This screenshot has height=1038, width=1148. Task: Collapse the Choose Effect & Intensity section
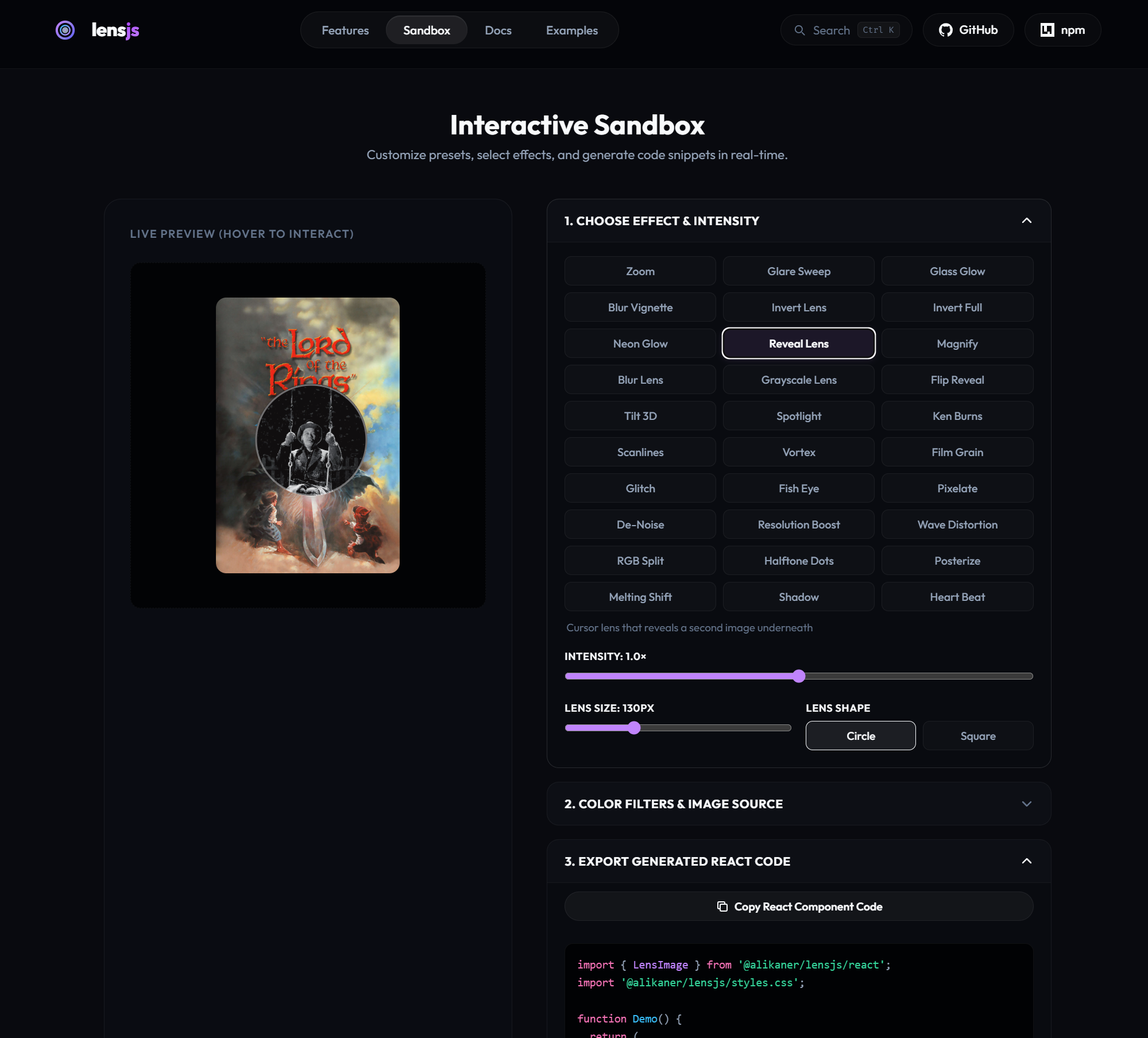[x=1027, y=221]
